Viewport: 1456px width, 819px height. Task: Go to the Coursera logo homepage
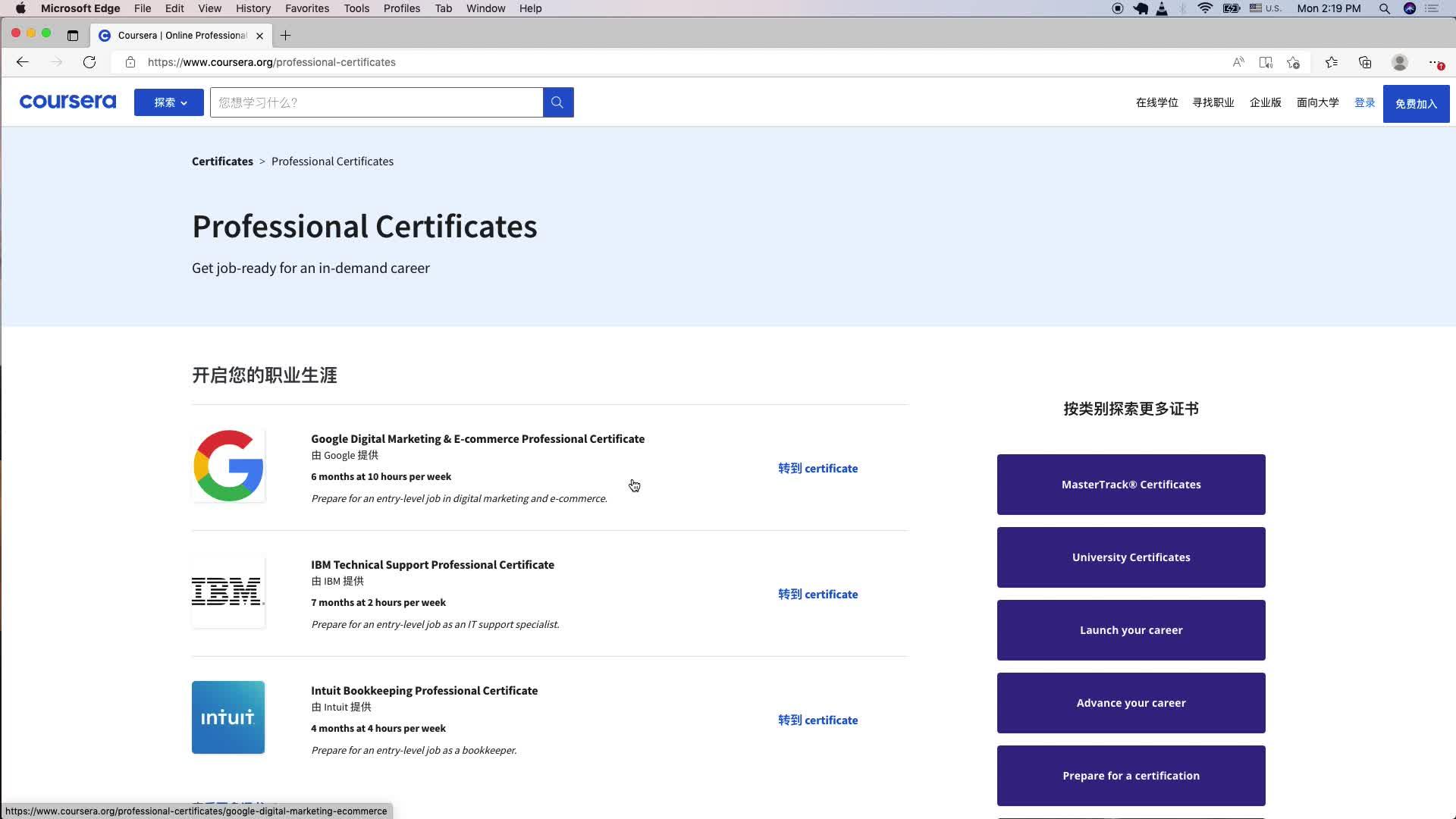[67, 102]
